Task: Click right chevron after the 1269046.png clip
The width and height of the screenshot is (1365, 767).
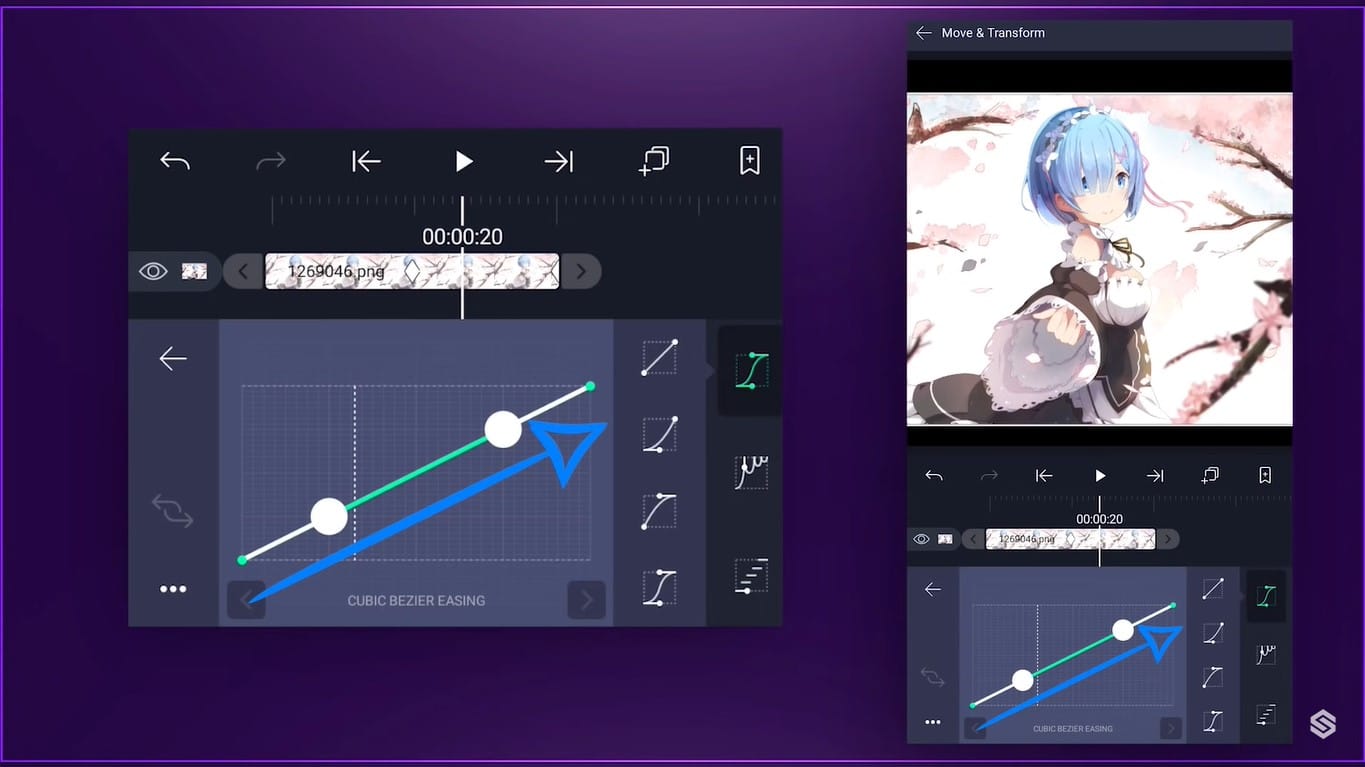Action: [580, 271]
